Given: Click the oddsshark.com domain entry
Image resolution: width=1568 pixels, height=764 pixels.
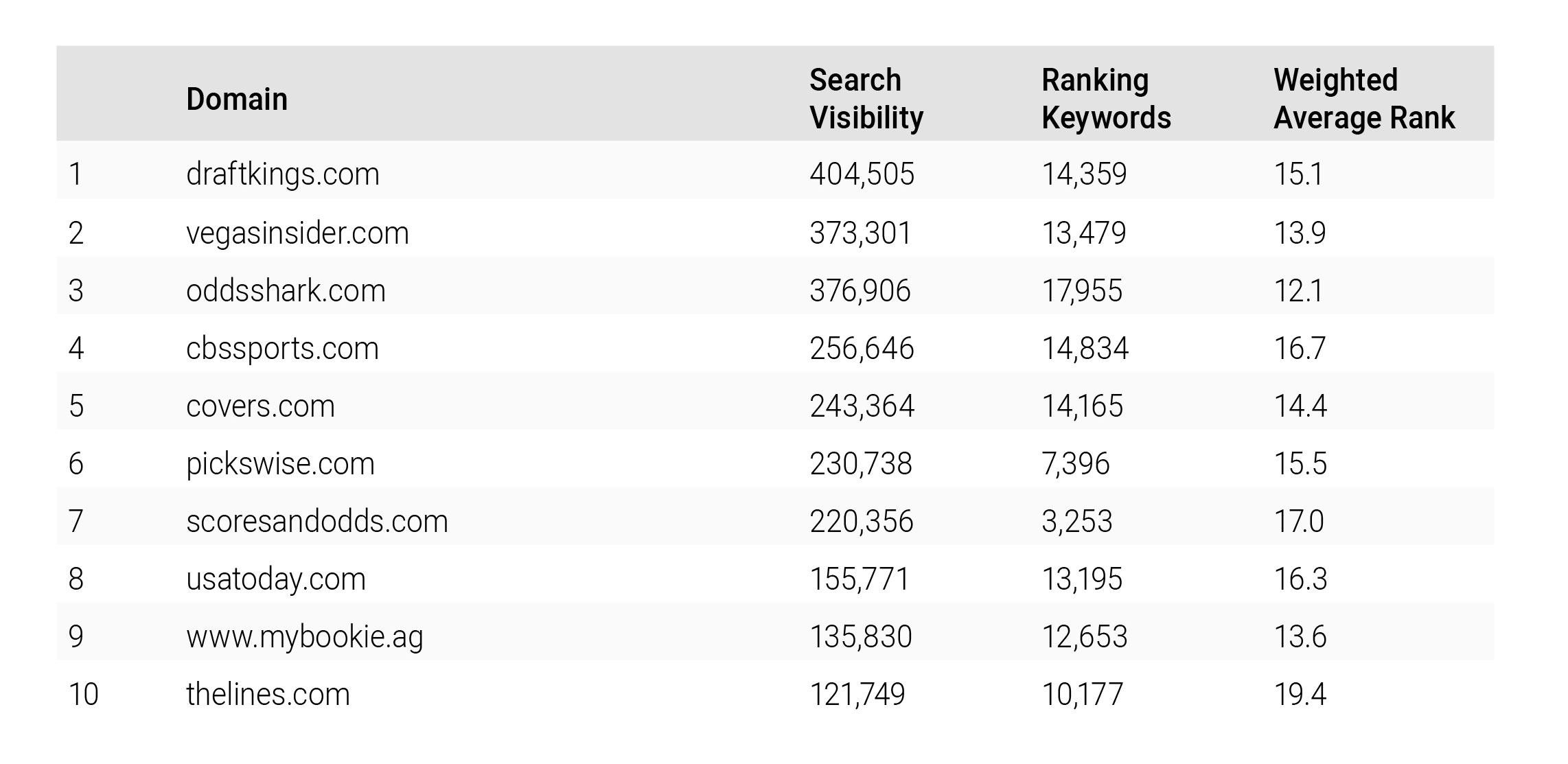Looking at the screenshot, I should coord(286,290).
